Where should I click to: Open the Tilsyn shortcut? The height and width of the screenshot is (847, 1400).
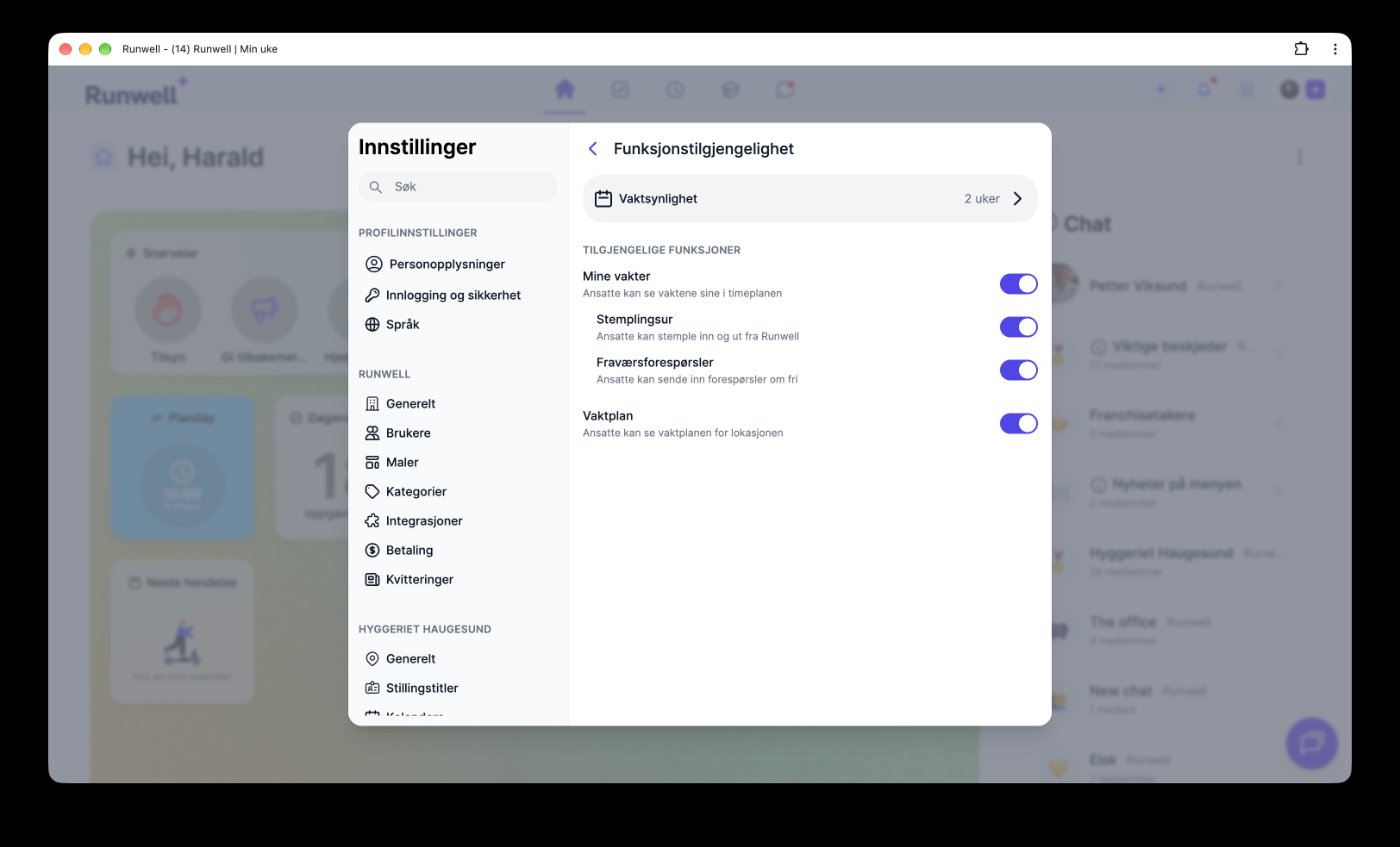click(x=168, y=320)
